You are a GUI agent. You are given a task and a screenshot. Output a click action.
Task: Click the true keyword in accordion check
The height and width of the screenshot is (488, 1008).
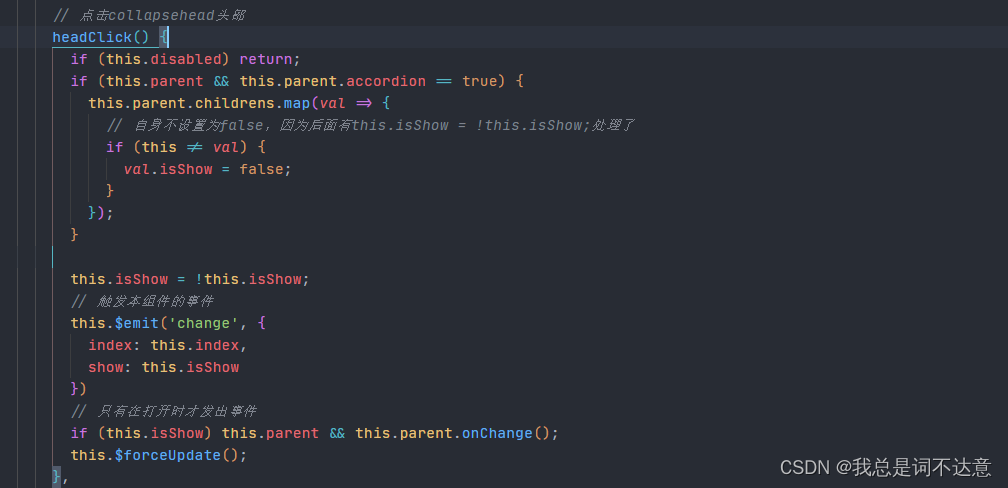tap(479, 81)
